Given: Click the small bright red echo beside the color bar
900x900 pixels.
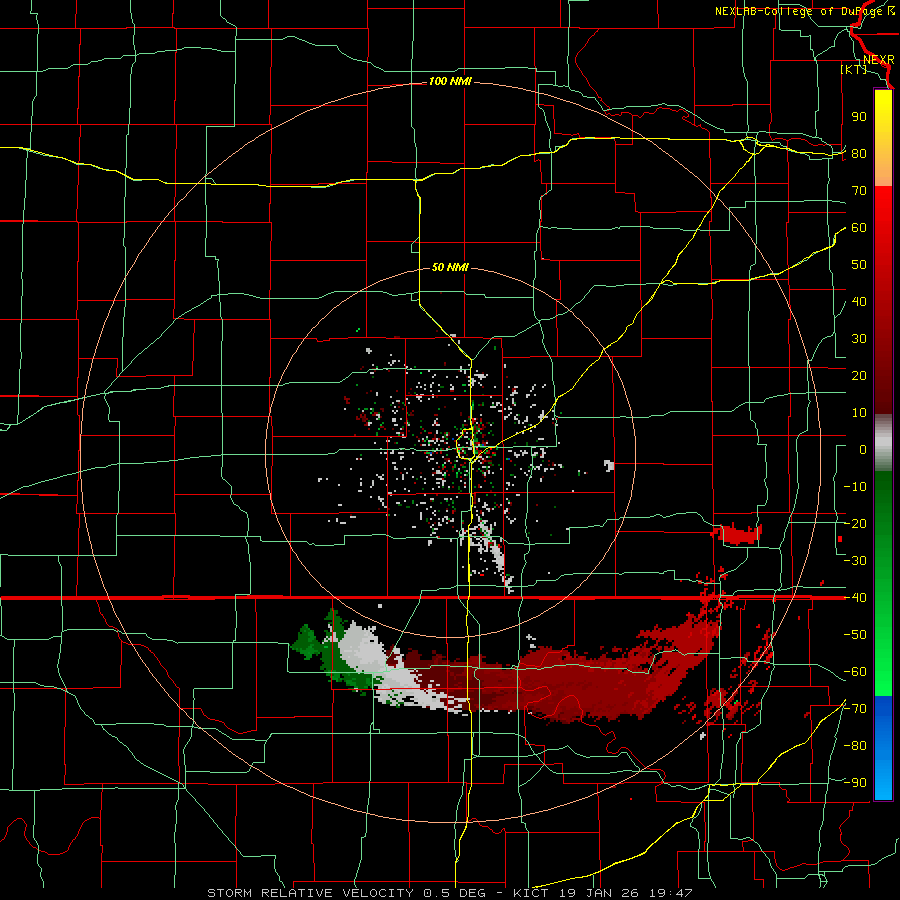Looking at the screenshot, I should 840,539.
